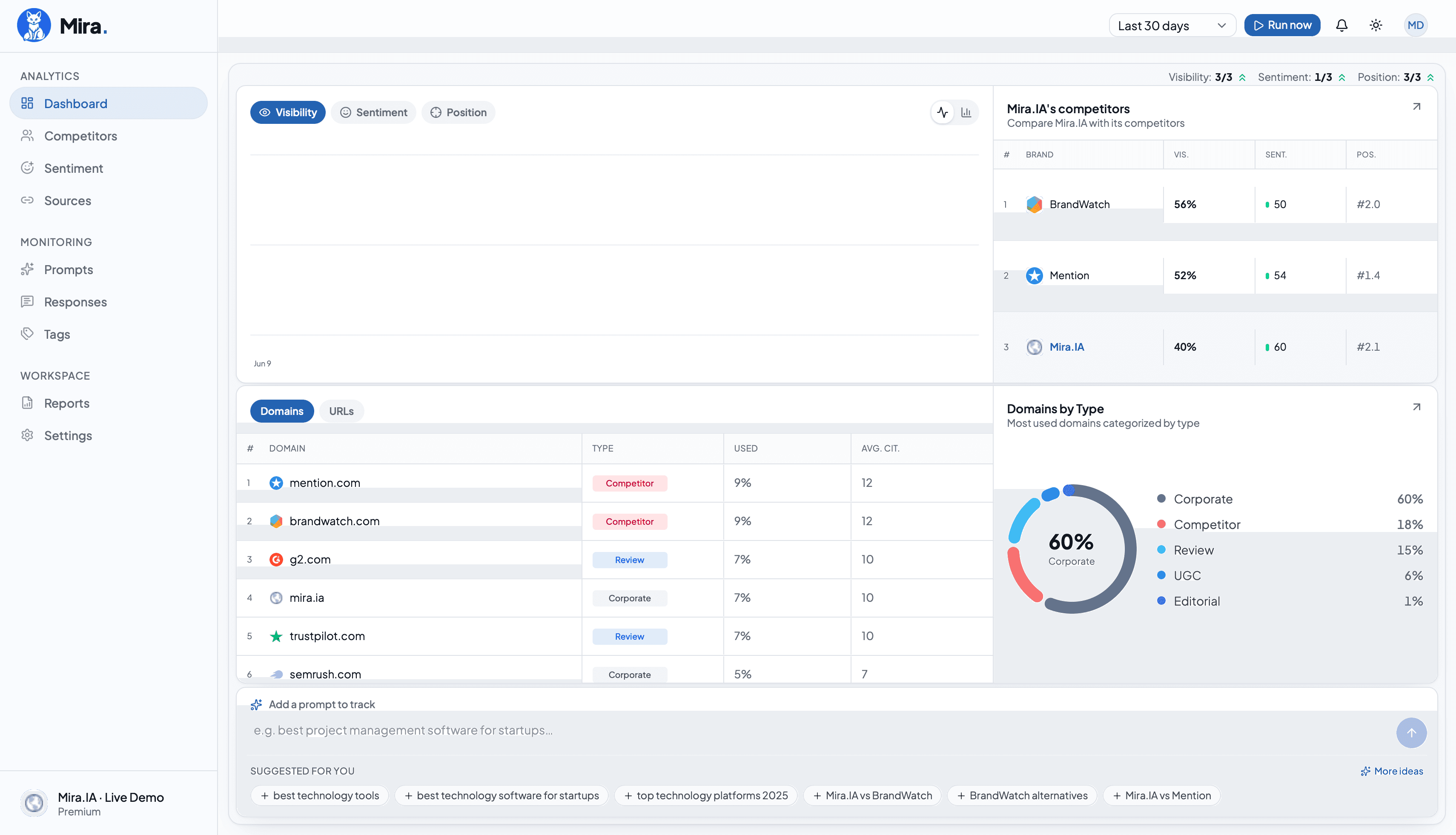Click the mira.ia favicon
1456x835 pixels.
coord(276,598)
